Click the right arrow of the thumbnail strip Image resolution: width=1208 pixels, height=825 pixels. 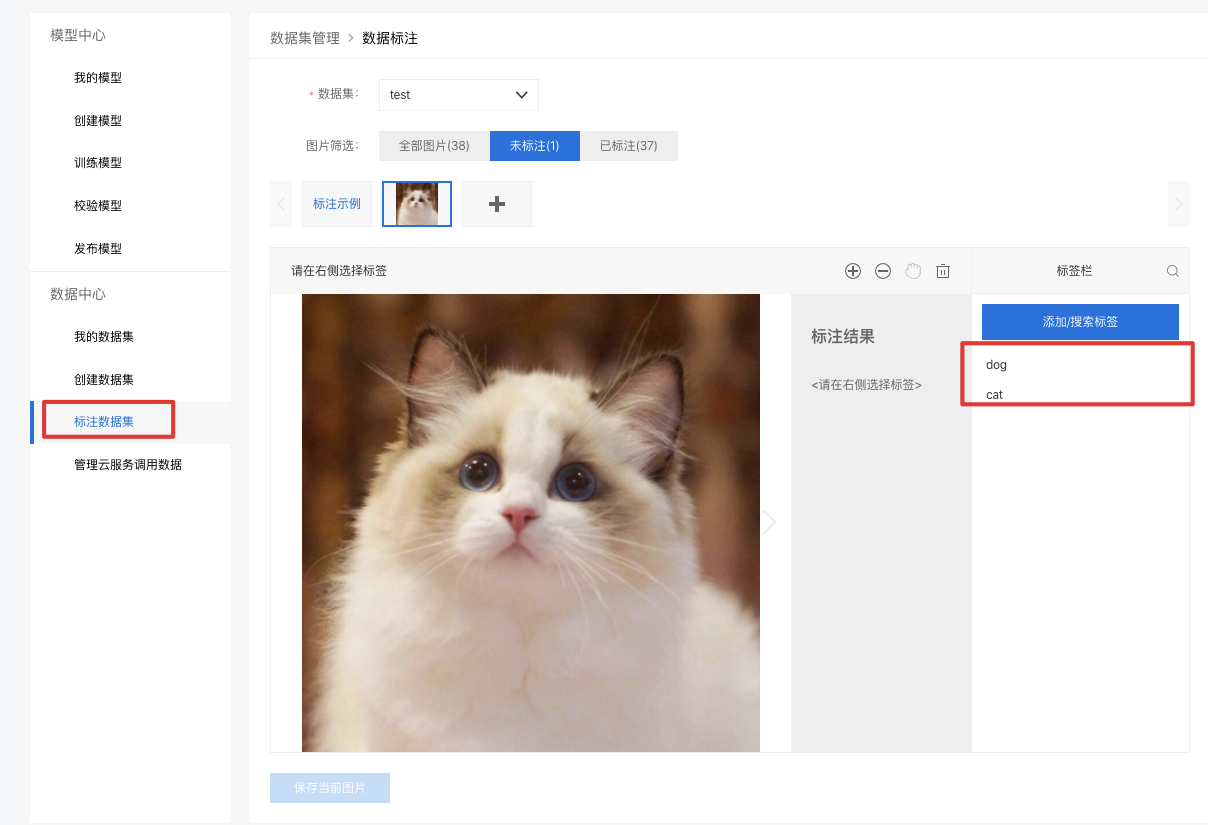click(1178, 203)
